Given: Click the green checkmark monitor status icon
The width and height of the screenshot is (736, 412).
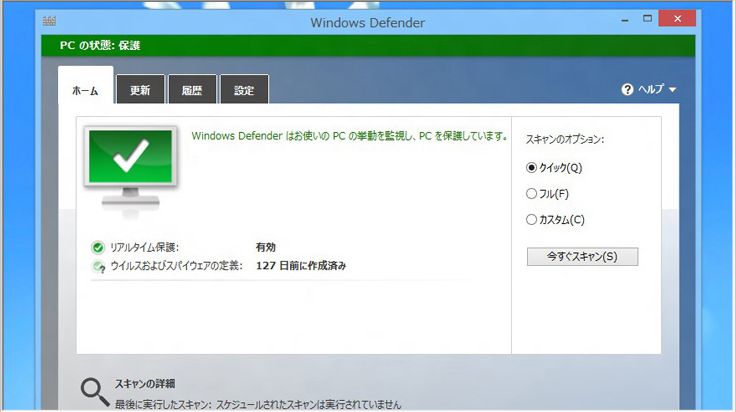Looking at the screenshot, I should [130, 167].
